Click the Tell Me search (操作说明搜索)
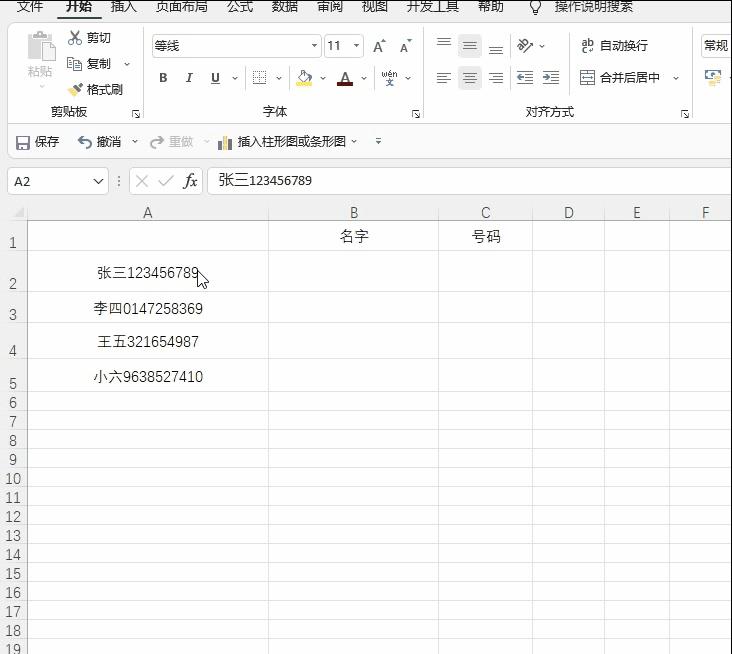Viewport: 732px width, 654px height. click(x=593, y=6)
